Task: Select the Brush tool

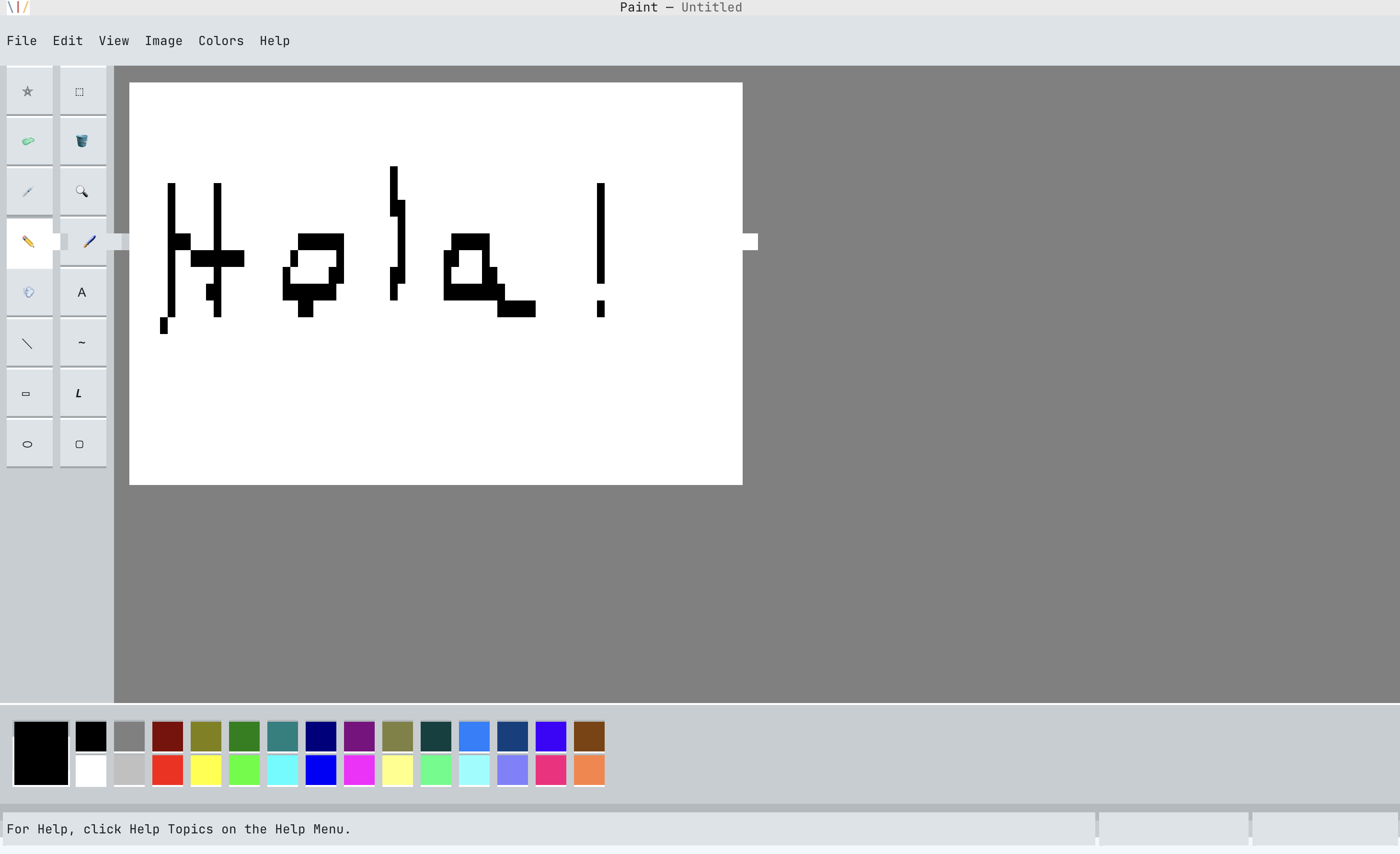Action: [x=82, y=242]
